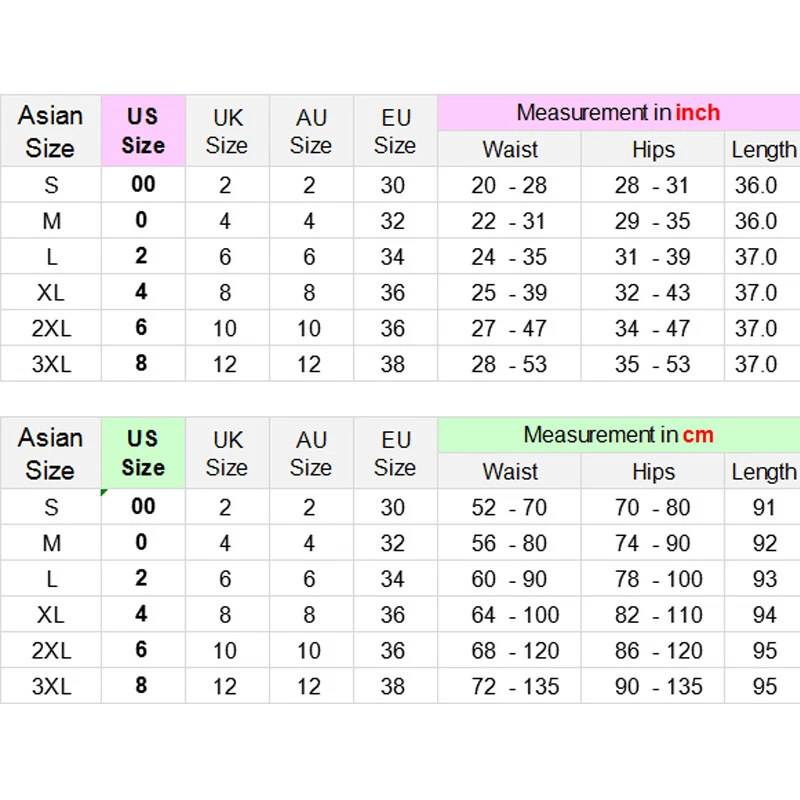Select the waist cell "72 - 135"
The width and height of the screenshot is (800, 800).
(x=510, y=686)
